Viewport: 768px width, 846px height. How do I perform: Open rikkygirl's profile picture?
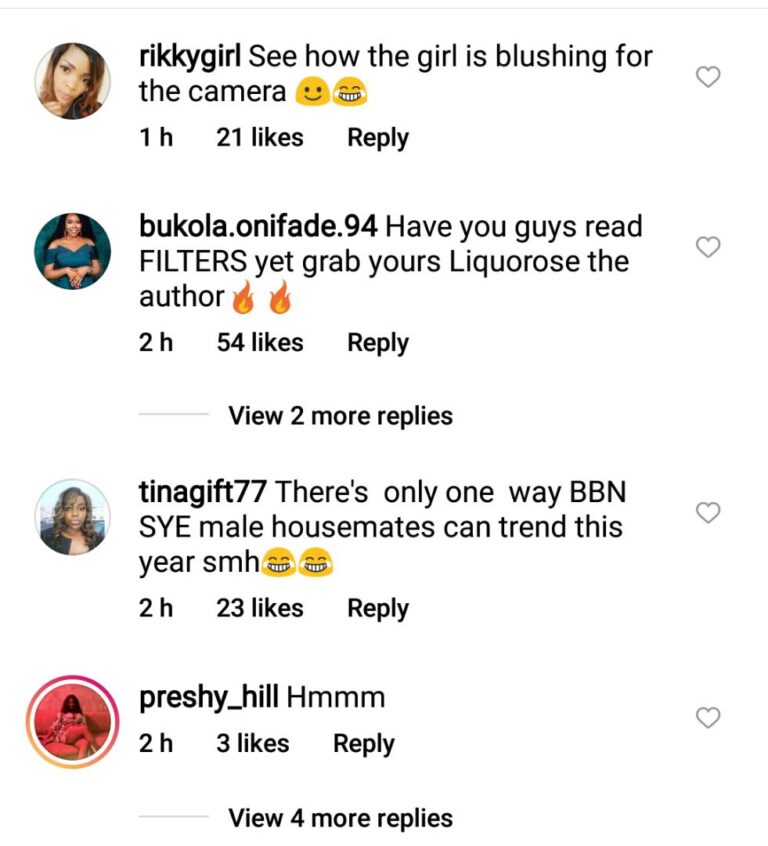(x=72, y=81)
